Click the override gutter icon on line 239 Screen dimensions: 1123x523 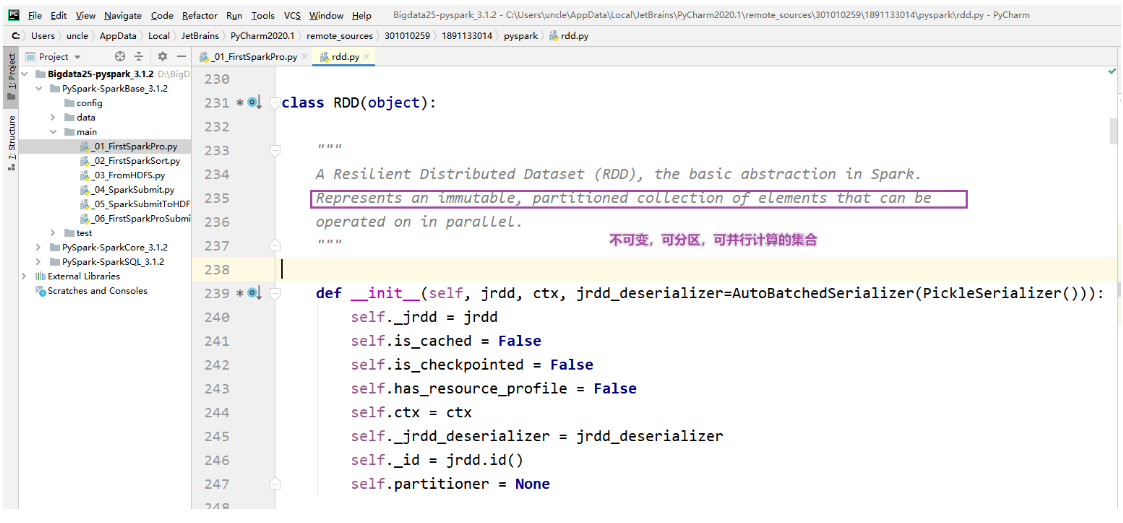pyautogui.click(x=255, y=293)
